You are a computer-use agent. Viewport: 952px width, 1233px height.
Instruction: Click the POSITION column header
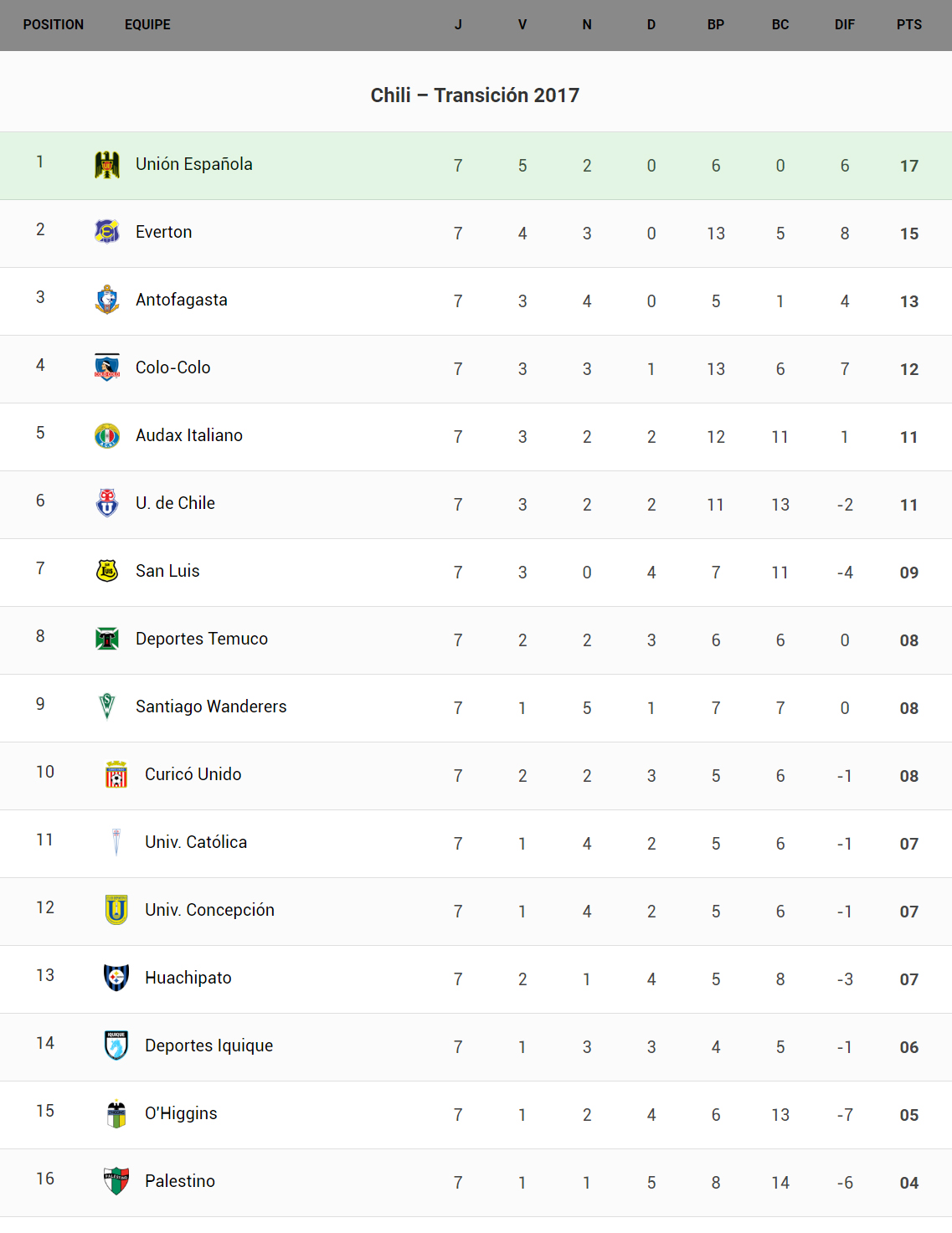tap(54, 25)
